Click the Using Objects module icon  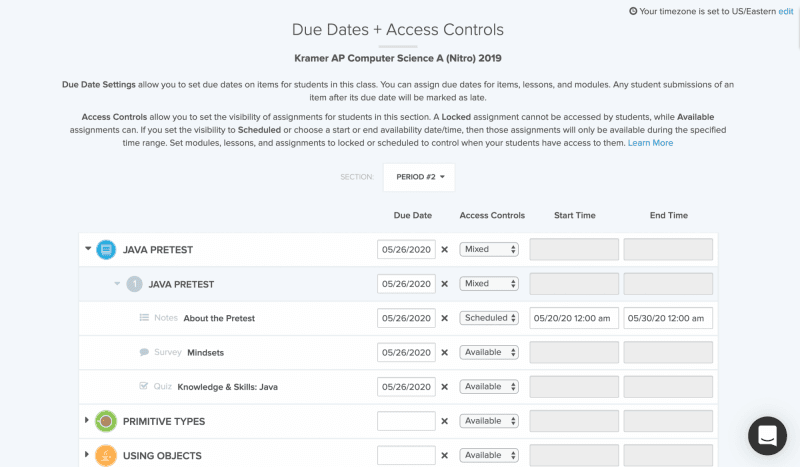106,455
